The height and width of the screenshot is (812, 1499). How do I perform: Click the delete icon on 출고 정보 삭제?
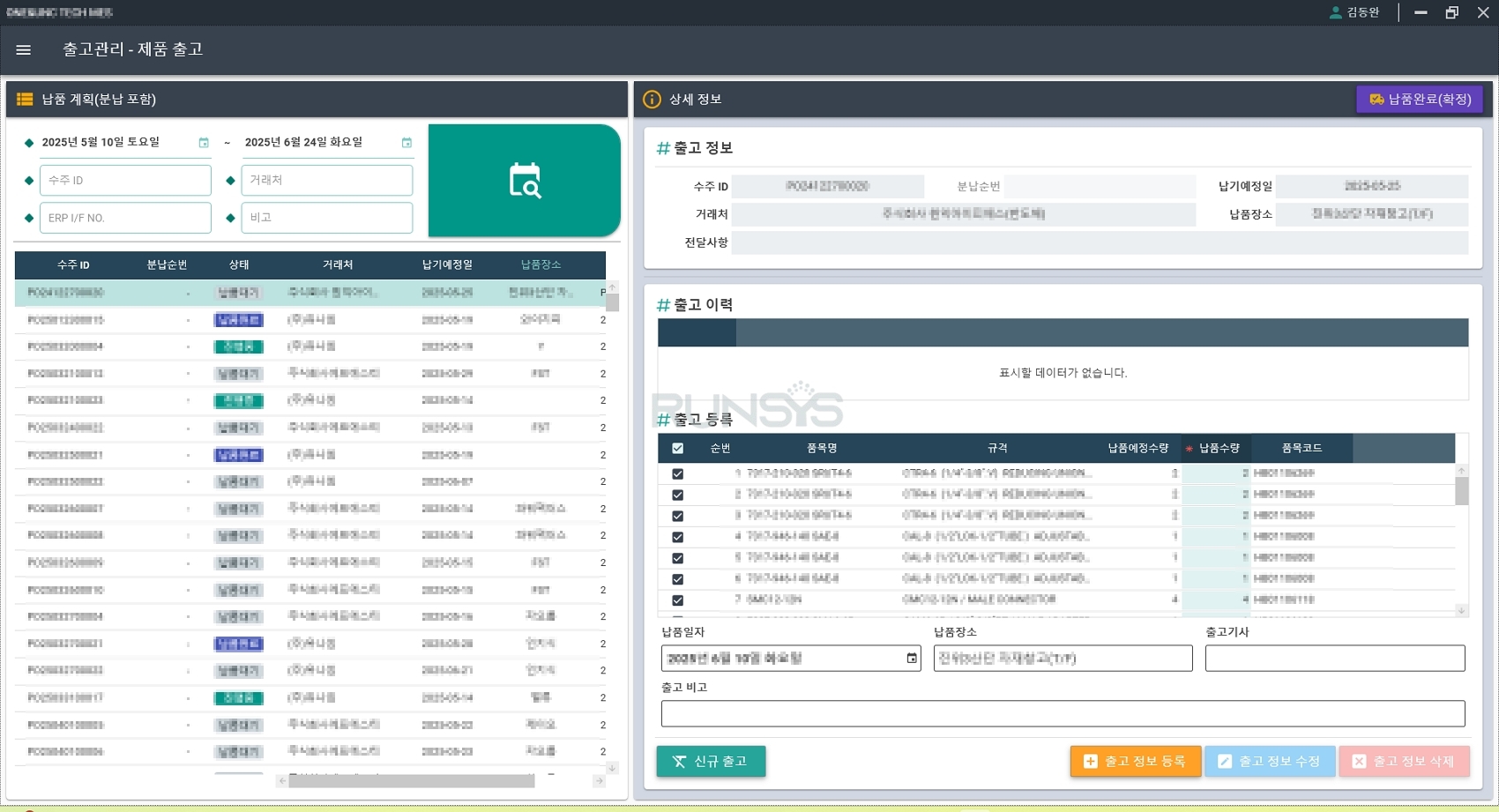click(1361, 761)
